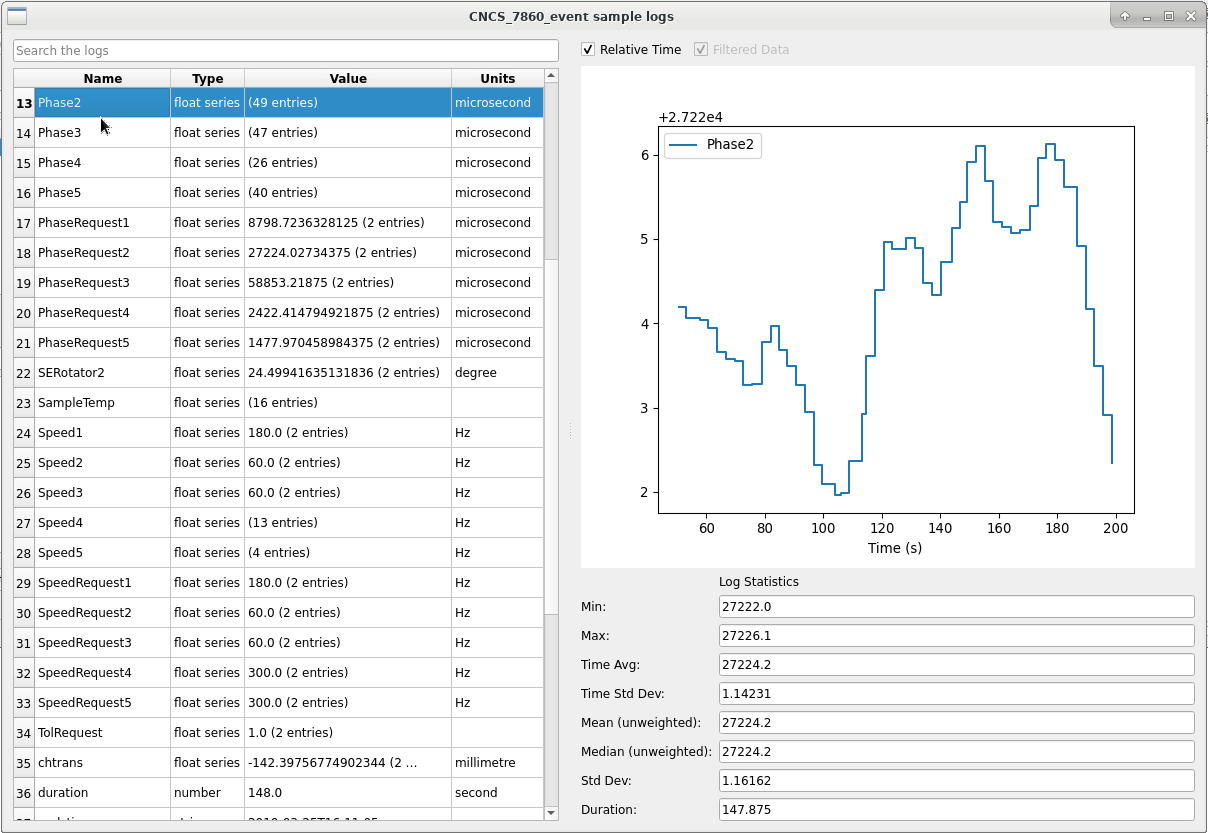Select the Speed4 log entry
Image resolution: width=1208 pixels, height=833 pixels.
tap(100, 522)
